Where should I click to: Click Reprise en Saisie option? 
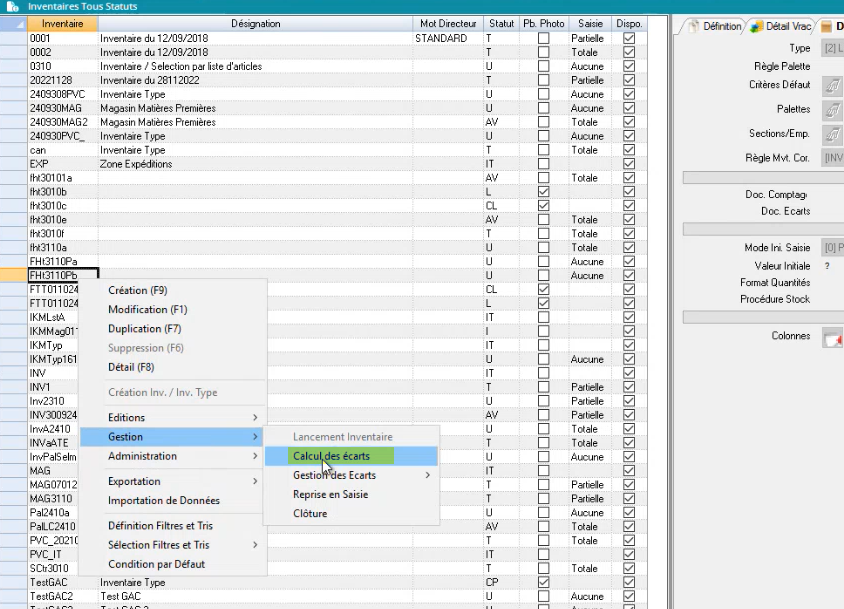point(330,494)
